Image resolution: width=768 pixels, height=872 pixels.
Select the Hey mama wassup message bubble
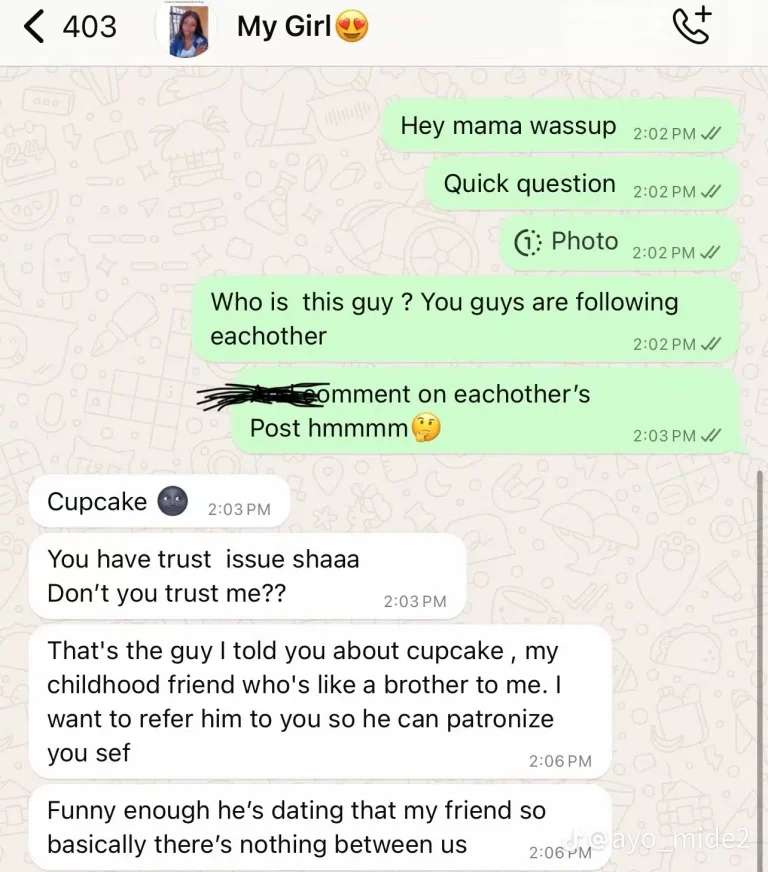[x=560, y=126]
